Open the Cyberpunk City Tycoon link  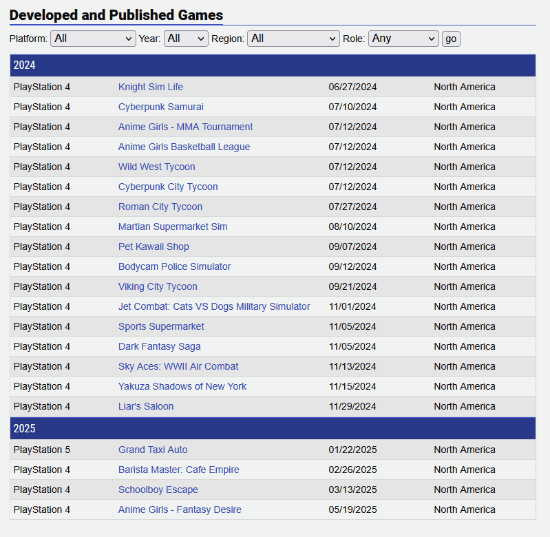168,187
